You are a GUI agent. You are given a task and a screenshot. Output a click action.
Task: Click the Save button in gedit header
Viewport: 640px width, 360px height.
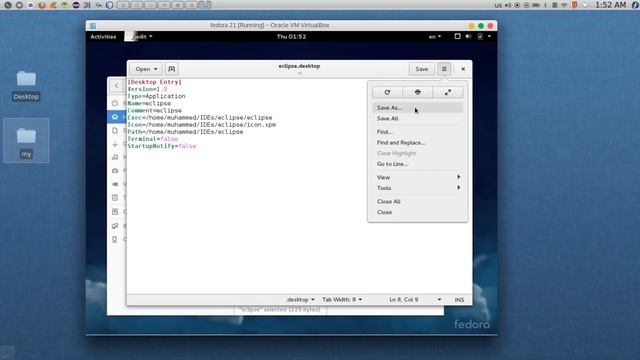[422, 69]
